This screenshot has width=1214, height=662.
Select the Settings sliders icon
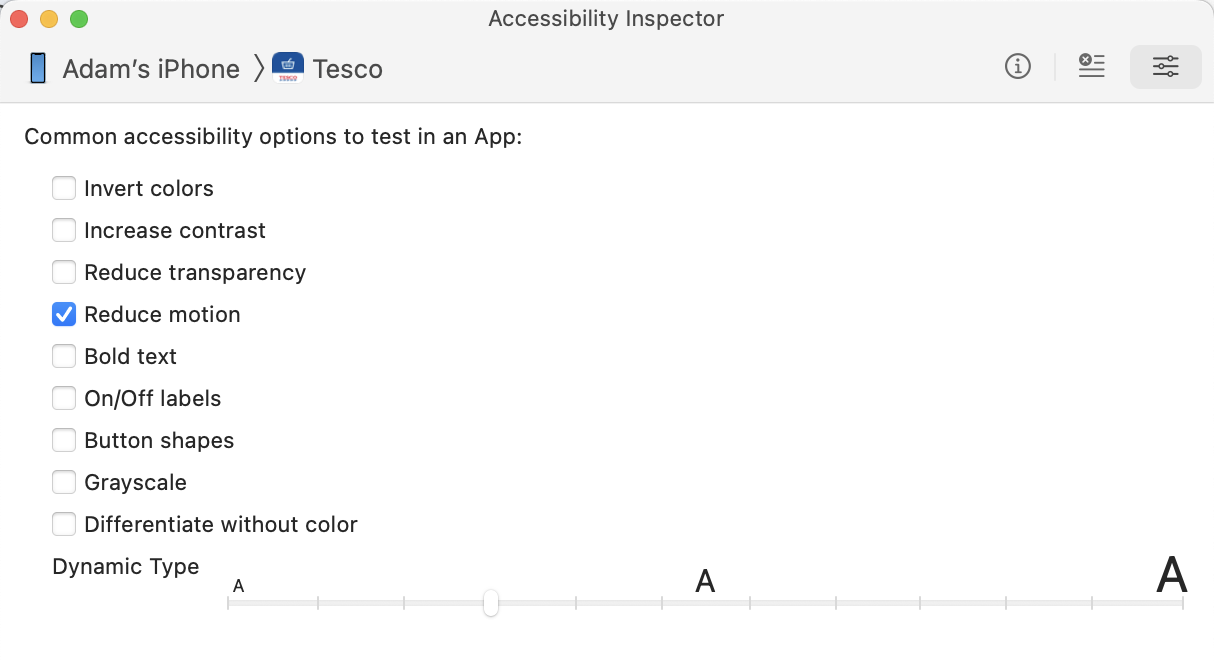pyautogui.click(x=1165, y=66)
